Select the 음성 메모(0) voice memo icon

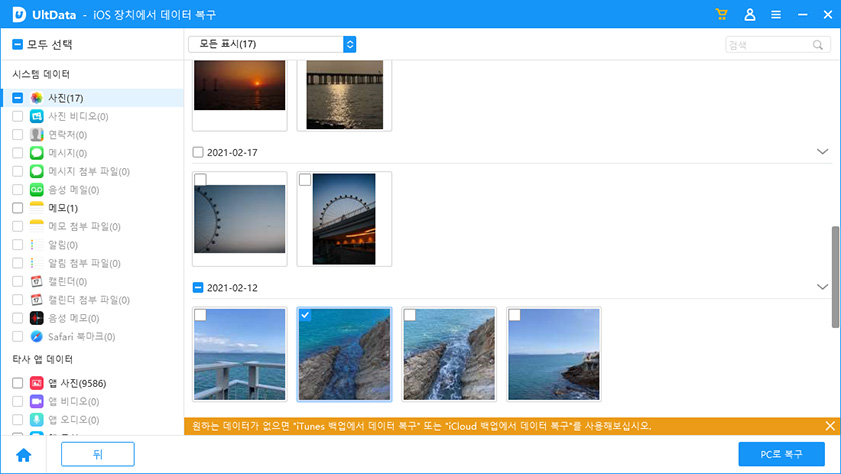(36, 318)
